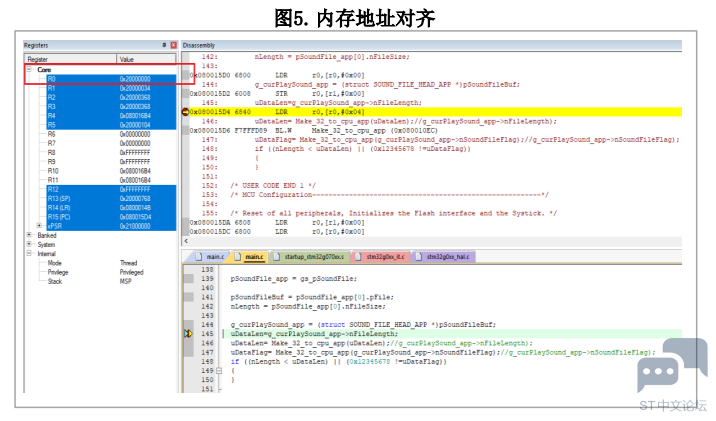716x421 pixels.
Task: Select the R15 (PC) register row
Action: [x=111, y=216]
